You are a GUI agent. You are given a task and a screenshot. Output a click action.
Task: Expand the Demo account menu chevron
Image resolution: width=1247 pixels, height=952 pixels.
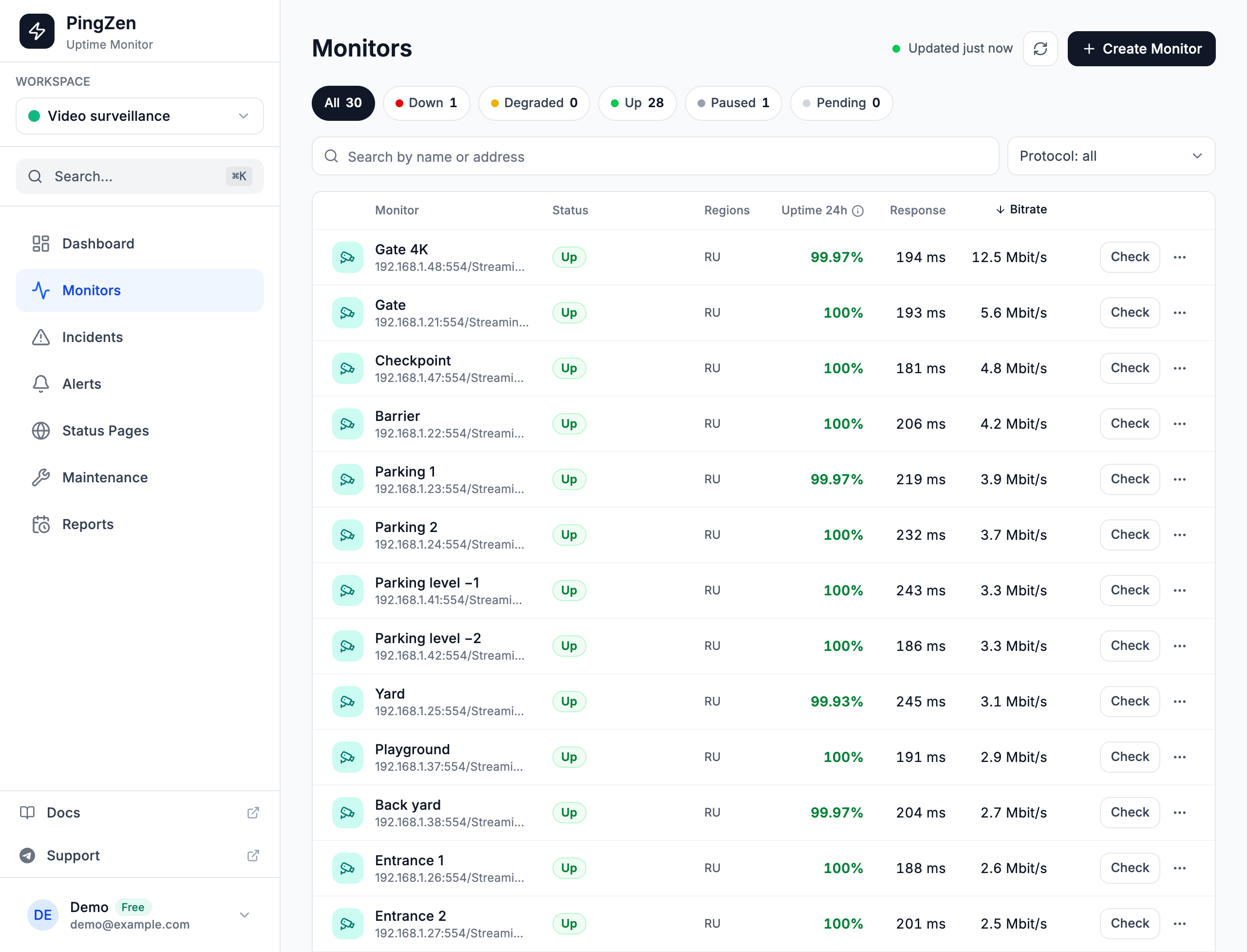click(x=245, y=915)
